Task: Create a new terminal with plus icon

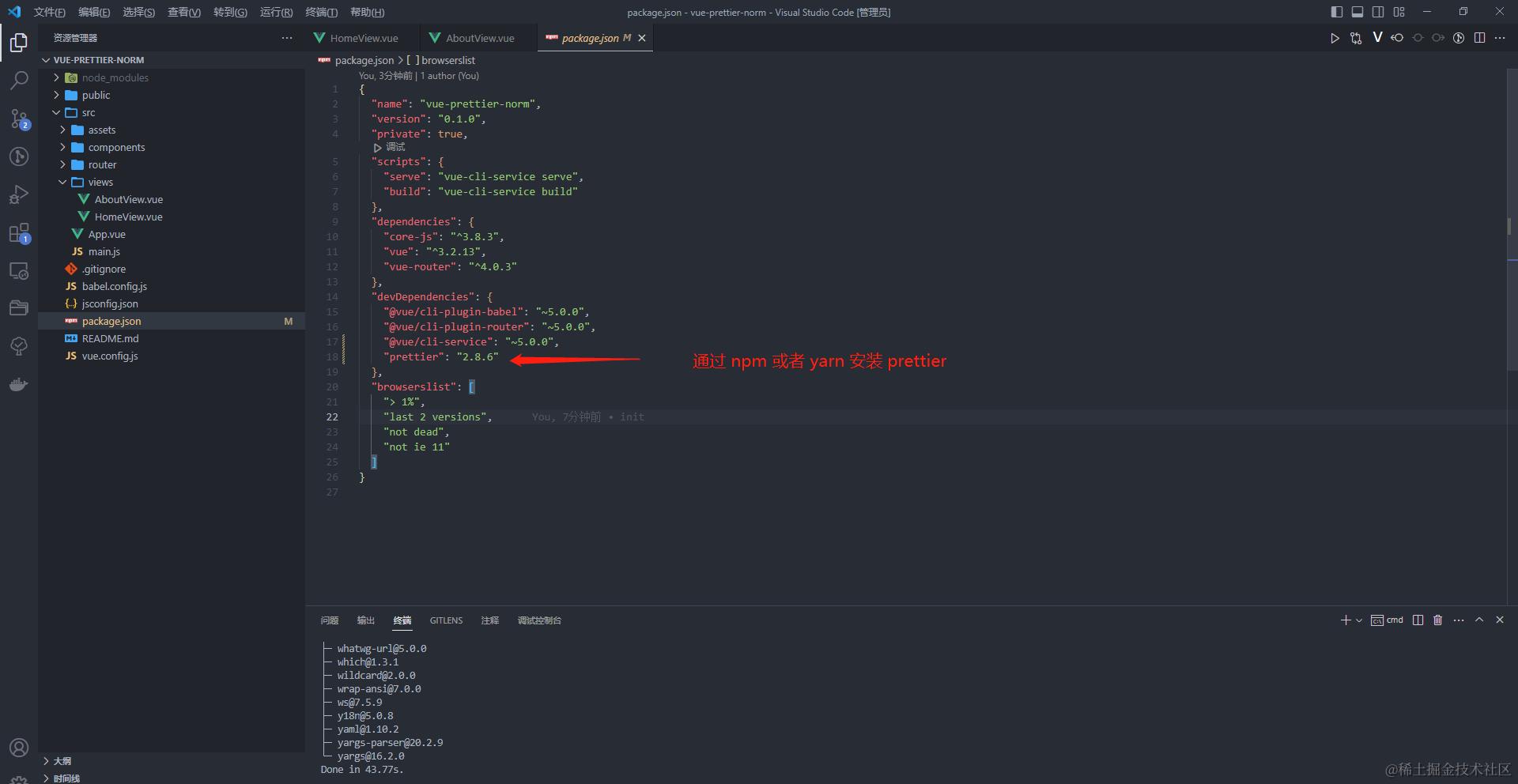Action: [x=1346, y=620]
